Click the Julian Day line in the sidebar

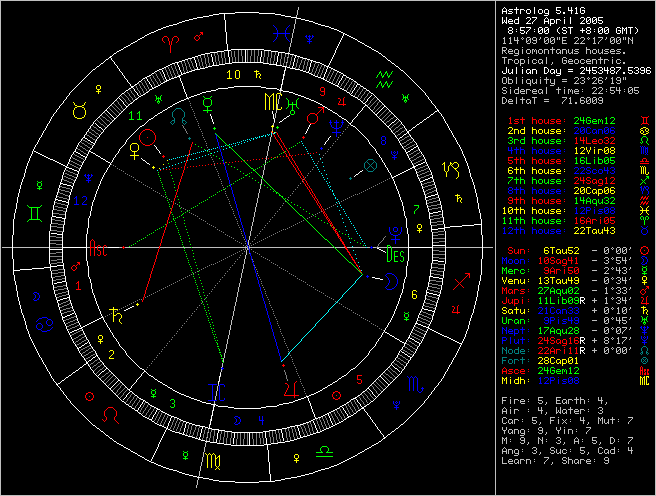click(575, 70)
